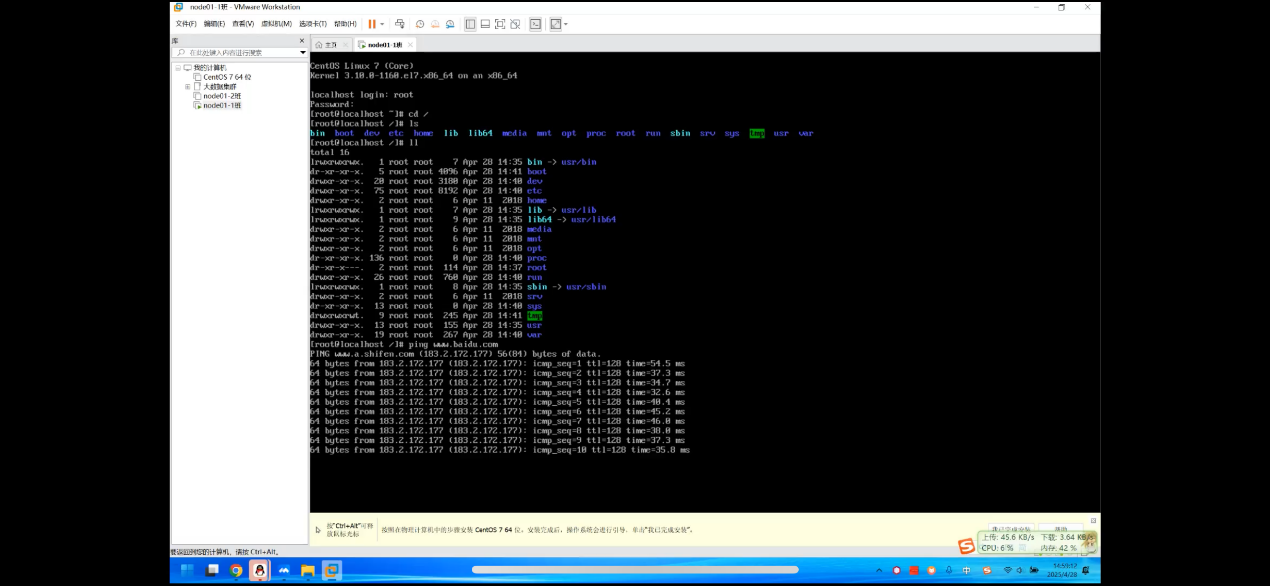The height and width of the screenshot is (586, 1270).
Task: Take a snapshot of the virtual machine
Action: click(421, 23)
